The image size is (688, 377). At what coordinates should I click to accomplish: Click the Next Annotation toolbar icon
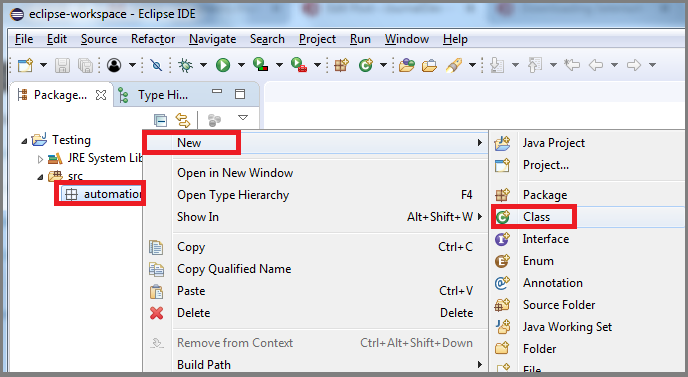[x=497, y=65]
